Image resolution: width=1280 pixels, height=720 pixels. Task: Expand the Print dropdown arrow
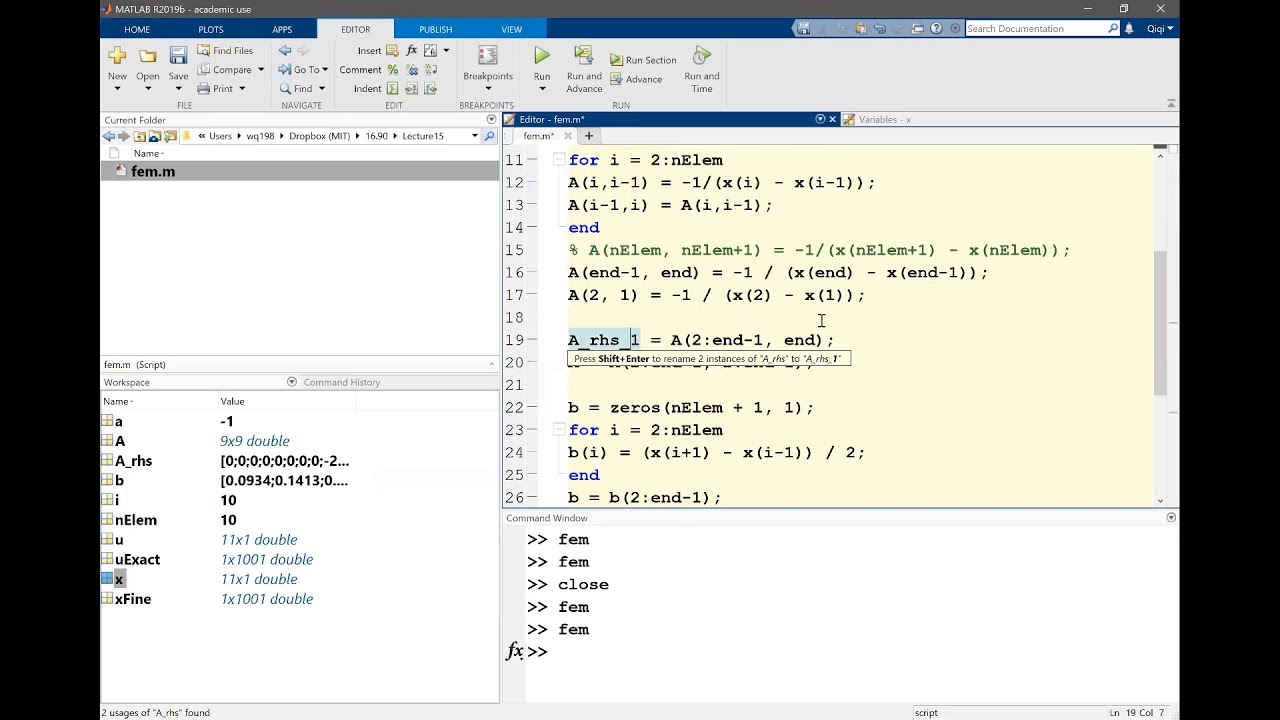tap(241, 88)
